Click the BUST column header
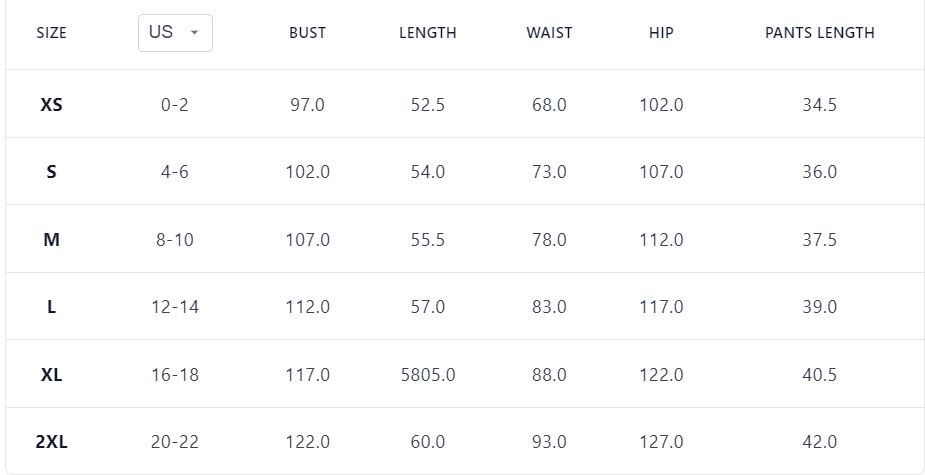 pyautogui.click(x=307, y=33)
